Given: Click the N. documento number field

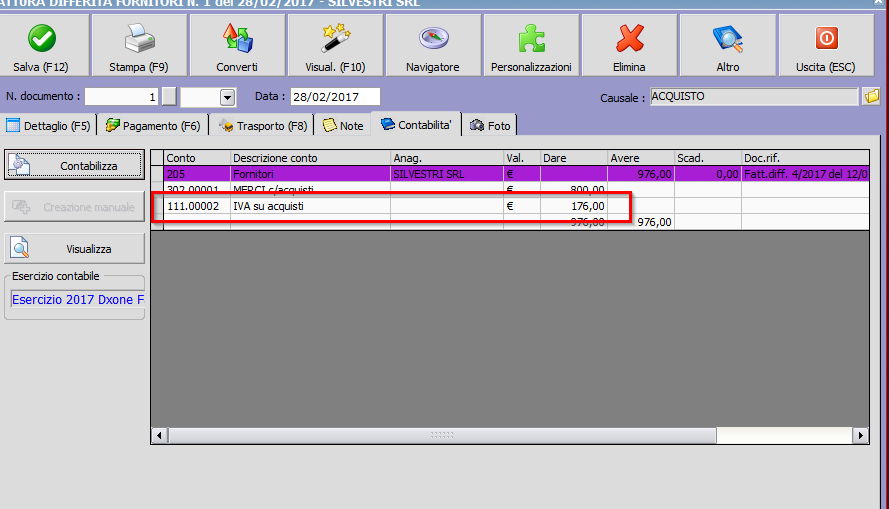Looking at the screenshot, I should click(x=121, y=97).
